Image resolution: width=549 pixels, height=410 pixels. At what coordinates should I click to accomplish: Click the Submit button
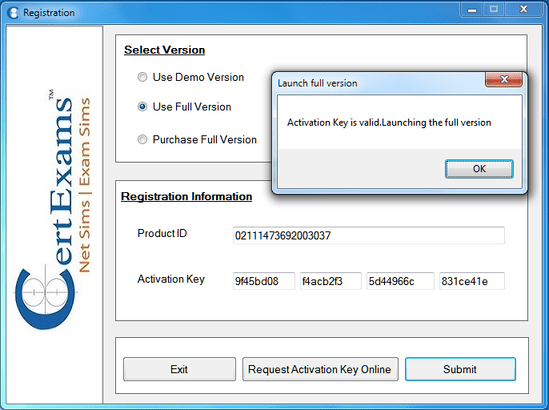460,369
